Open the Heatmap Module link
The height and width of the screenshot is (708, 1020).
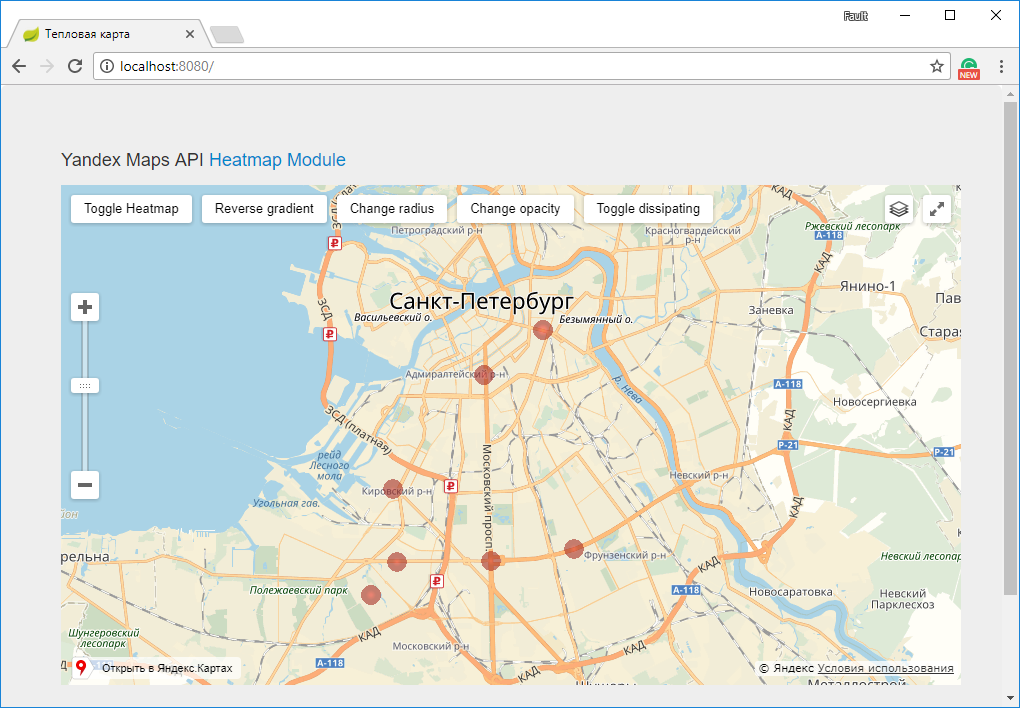277,160
